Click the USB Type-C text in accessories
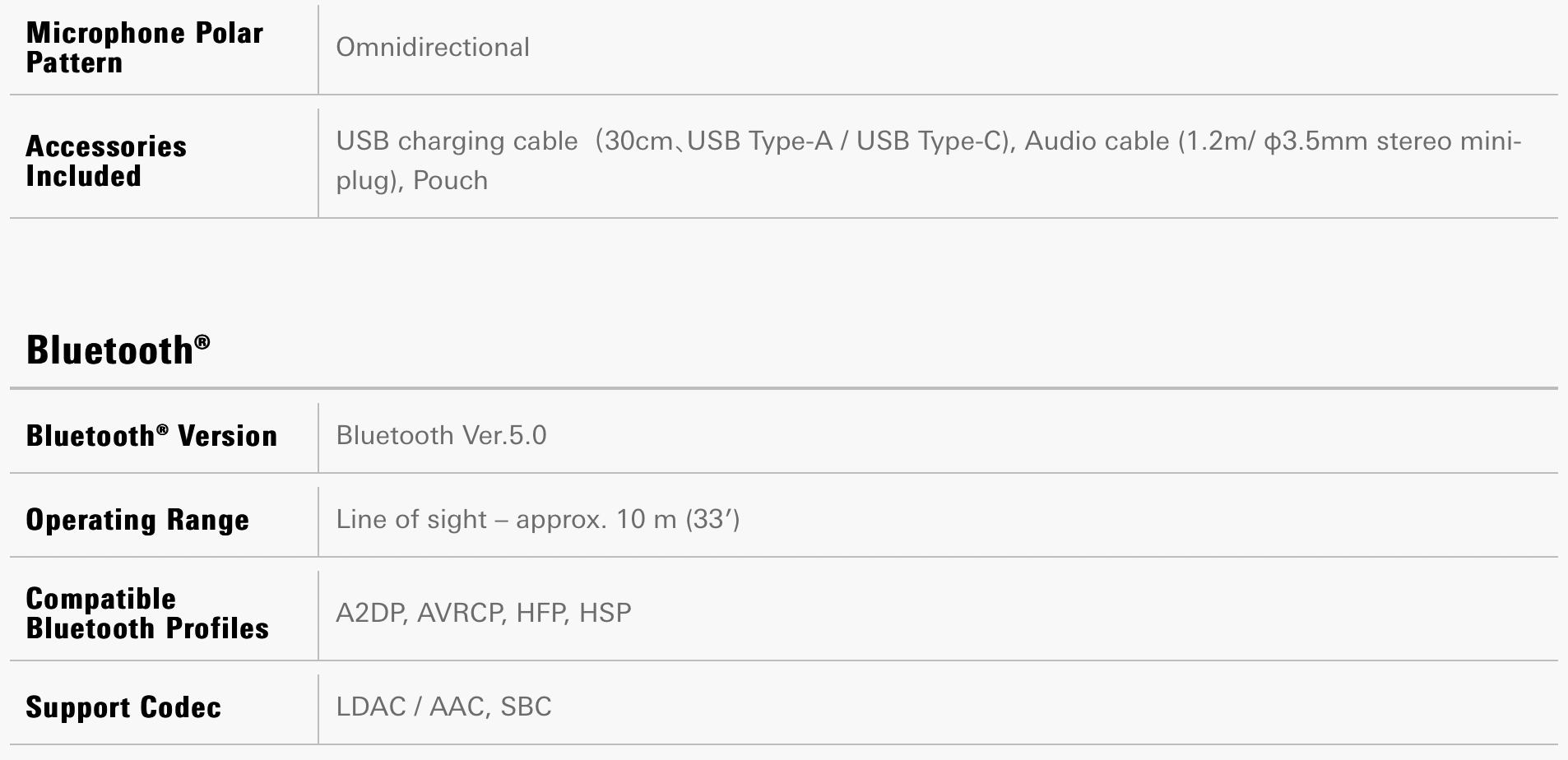The height and width of the screenshot is (760, 1568). pyautogui.click(x=933, y=141)
